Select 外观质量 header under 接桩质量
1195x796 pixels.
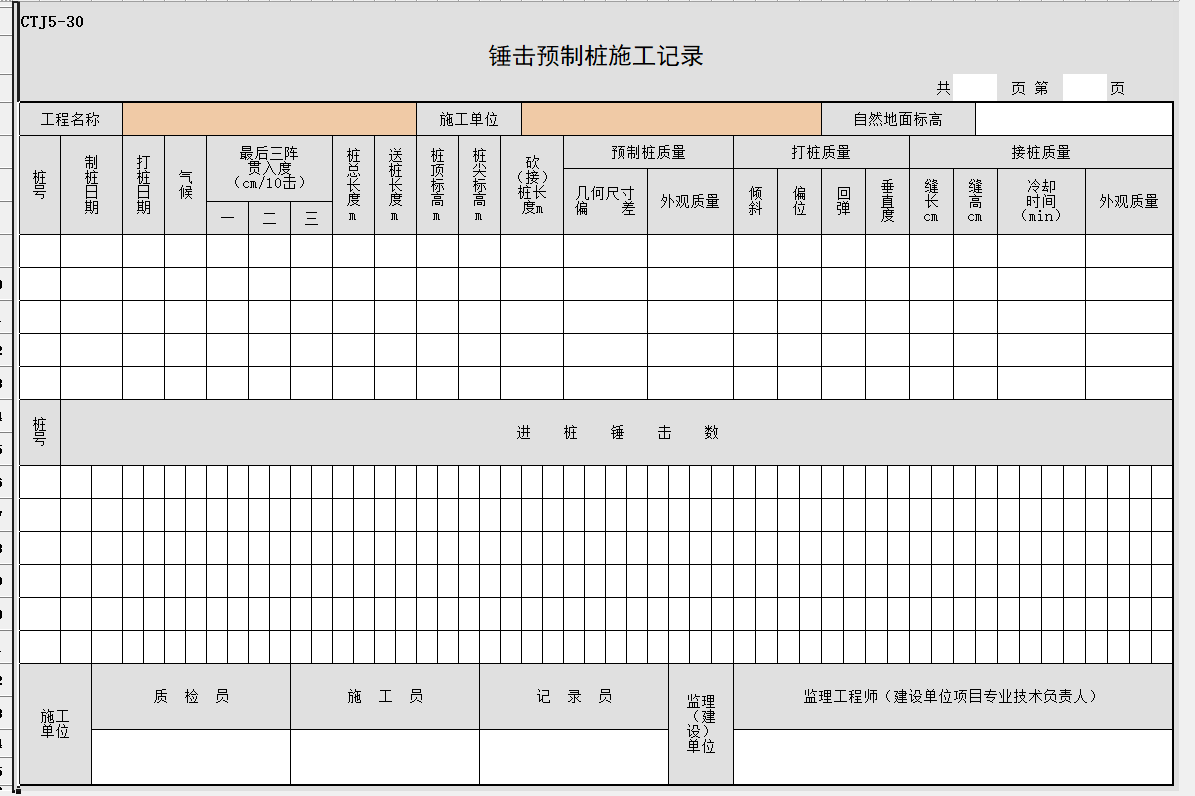pyautogui.click(x=1128, y=201)
